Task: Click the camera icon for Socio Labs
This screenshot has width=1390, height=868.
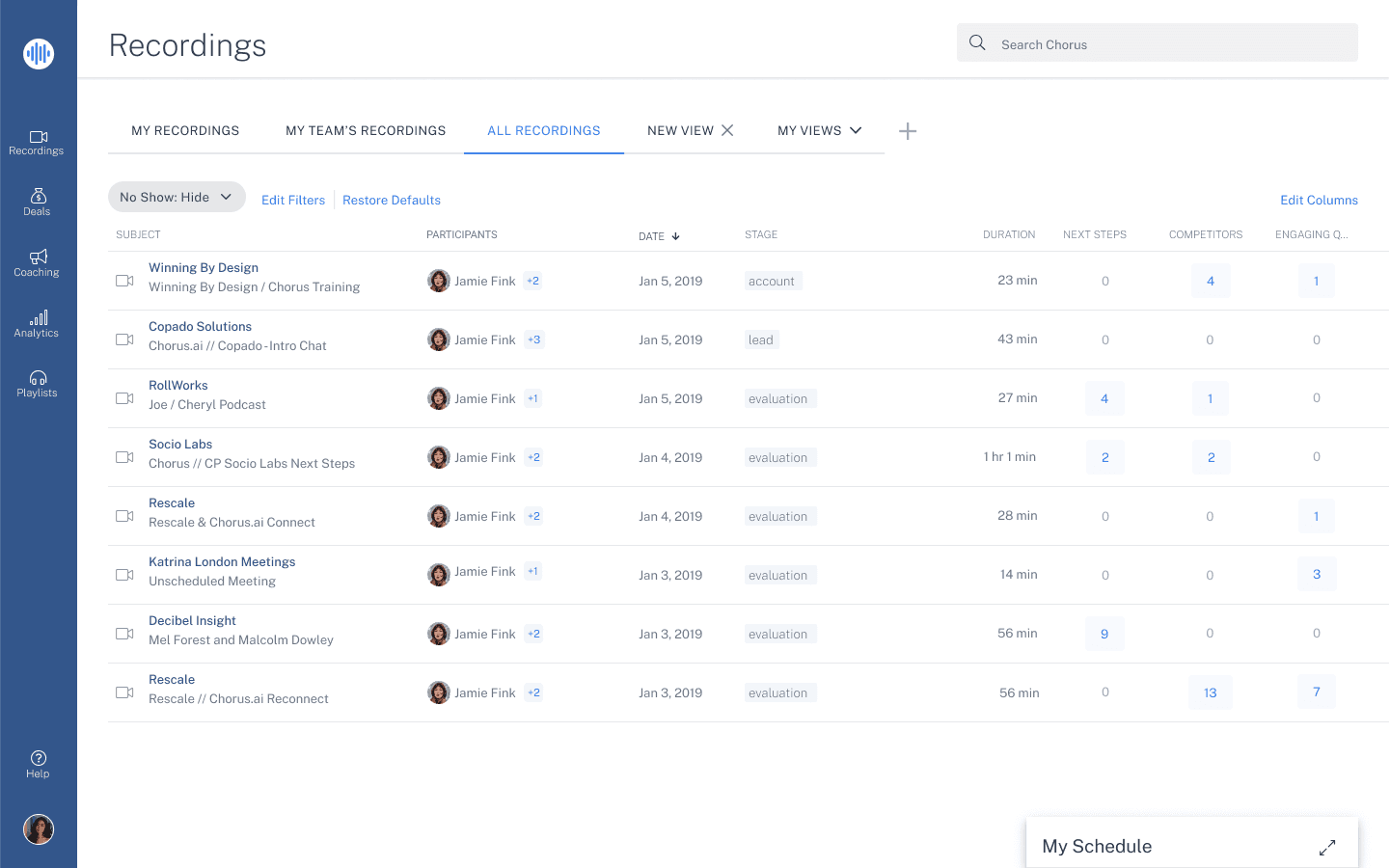Action: pos(124,457)
